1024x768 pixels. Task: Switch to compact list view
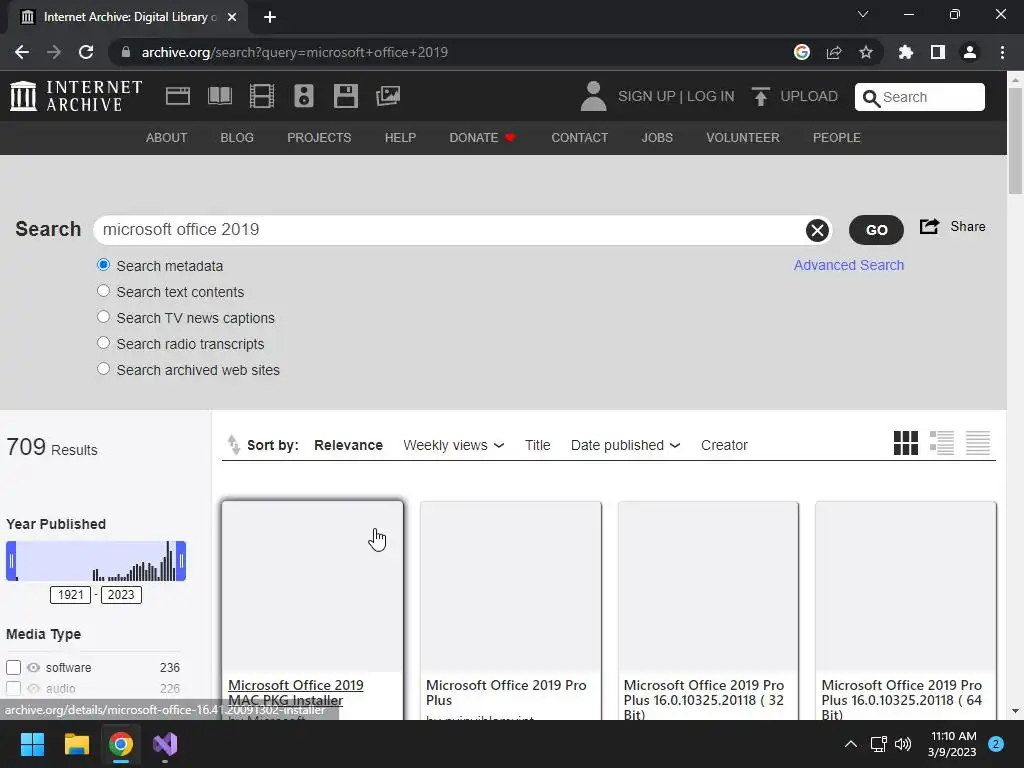[x=978, y=443]
